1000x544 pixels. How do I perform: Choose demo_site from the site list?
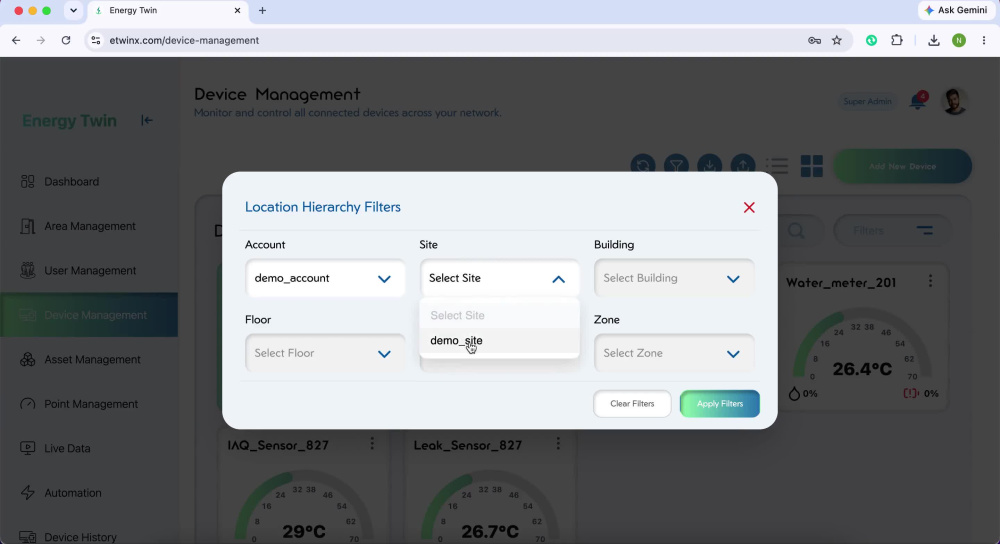pyautogui.click(x=499, y=341)
